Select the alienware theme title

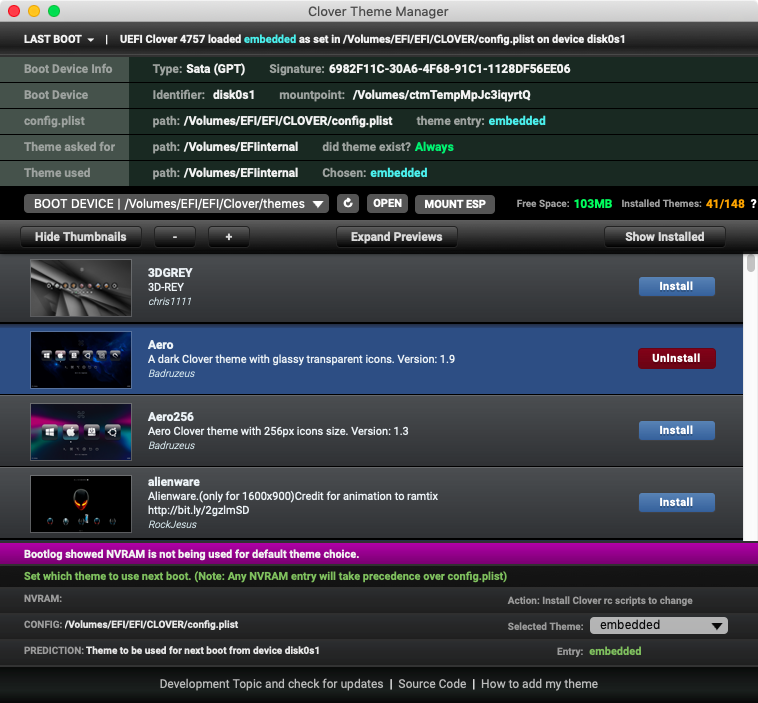click(174, 482)
